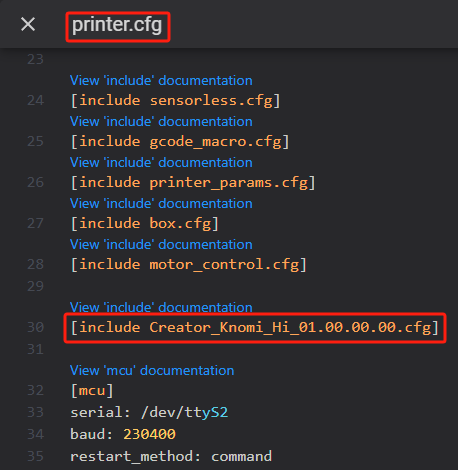This screenshot has width=458, height=470.
Task: Place cursor in include gcode_macro.cfg line
Action: (x=180, y=142)
